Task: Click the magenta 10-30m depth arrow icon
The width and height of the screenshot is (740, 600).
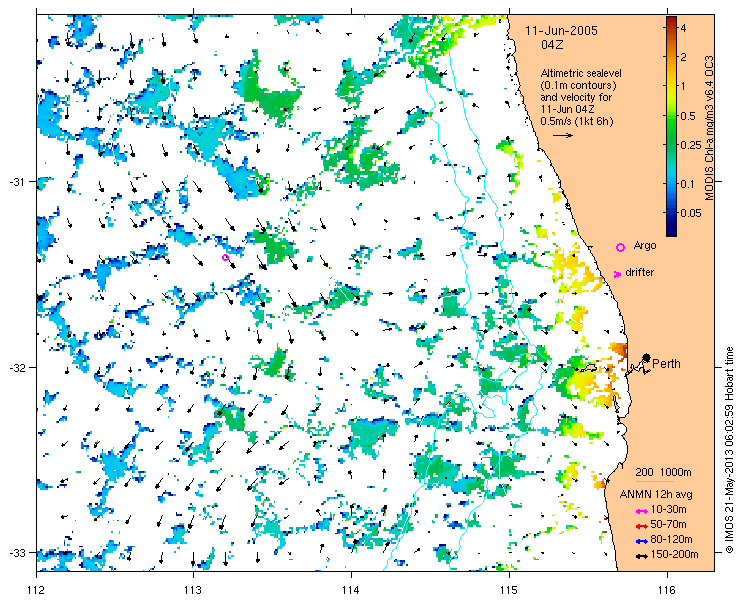Action: coord(641,511)
